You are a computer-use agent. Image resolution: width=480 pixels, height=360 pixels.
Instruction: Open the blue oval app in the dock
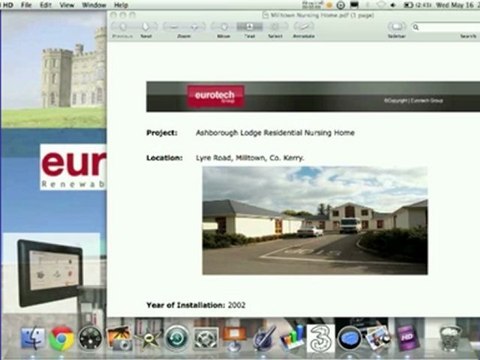click(349, 339)
